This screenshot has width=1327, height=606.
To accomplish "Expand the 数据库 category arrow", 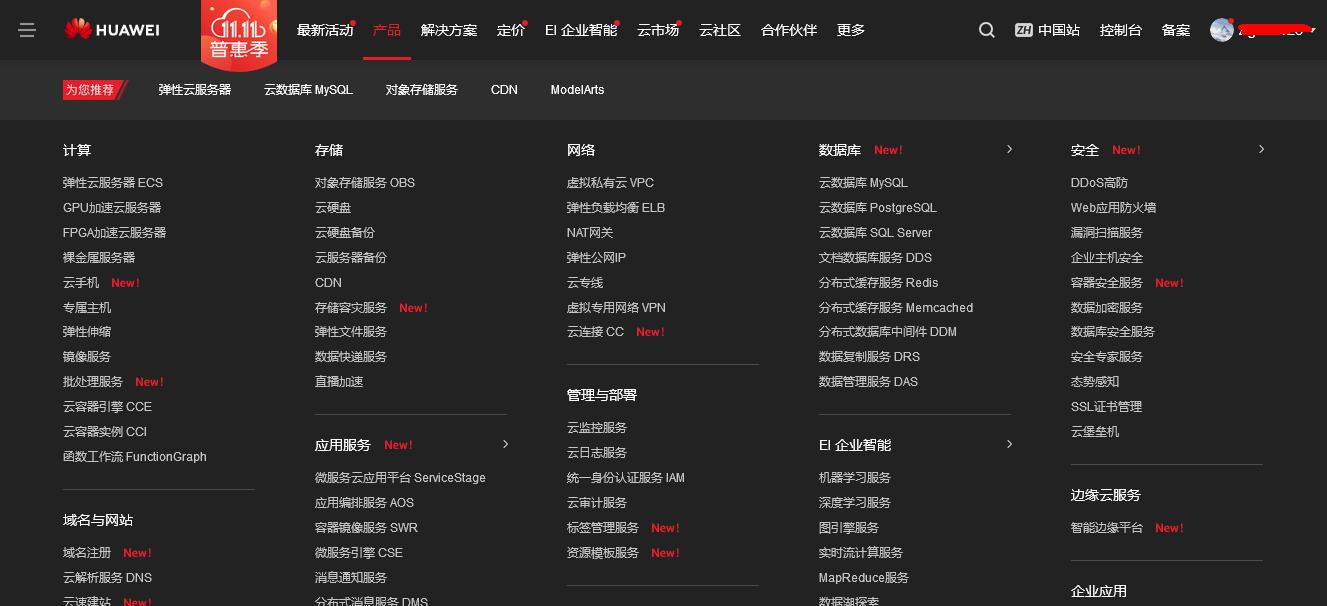I will tap(1009, 149).
